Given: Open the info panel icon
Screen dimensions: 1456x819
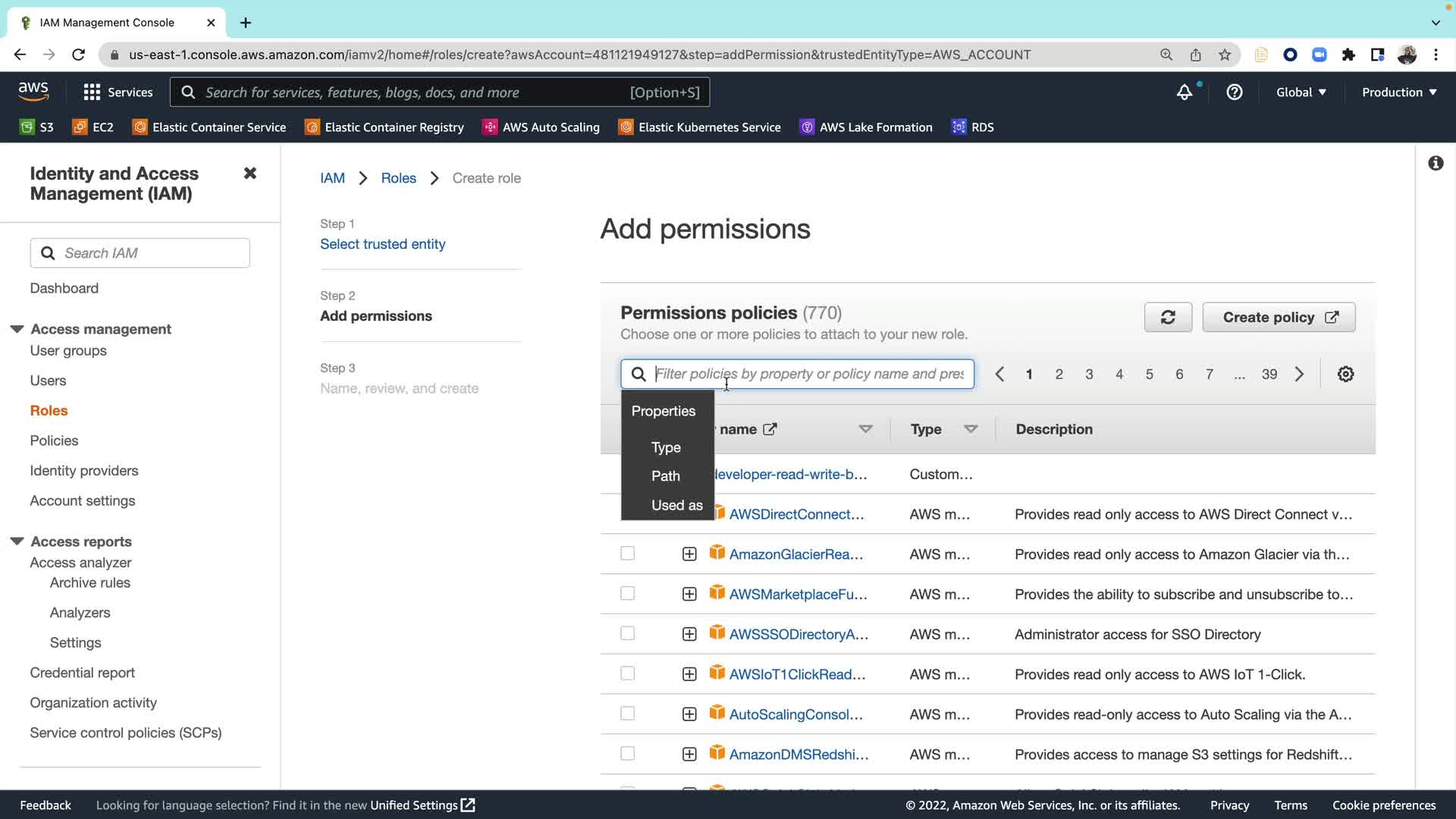Looking at the screenshot, I should click(1435, 164).
